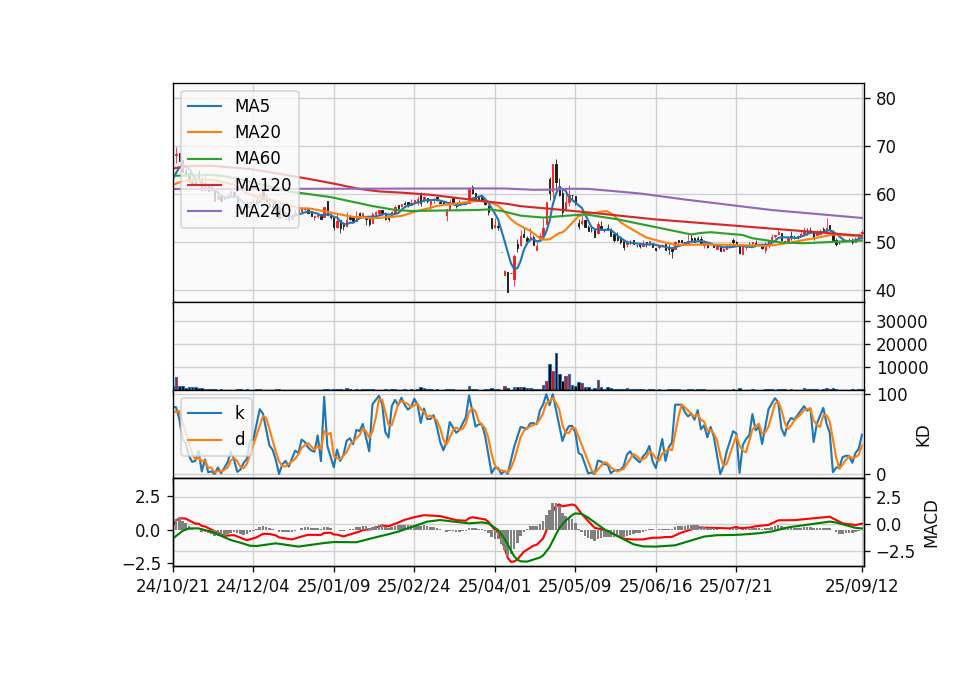This screenshot has width=960, height=690.
Task: Click the MA5 legend label
Action: coord(252,106)
